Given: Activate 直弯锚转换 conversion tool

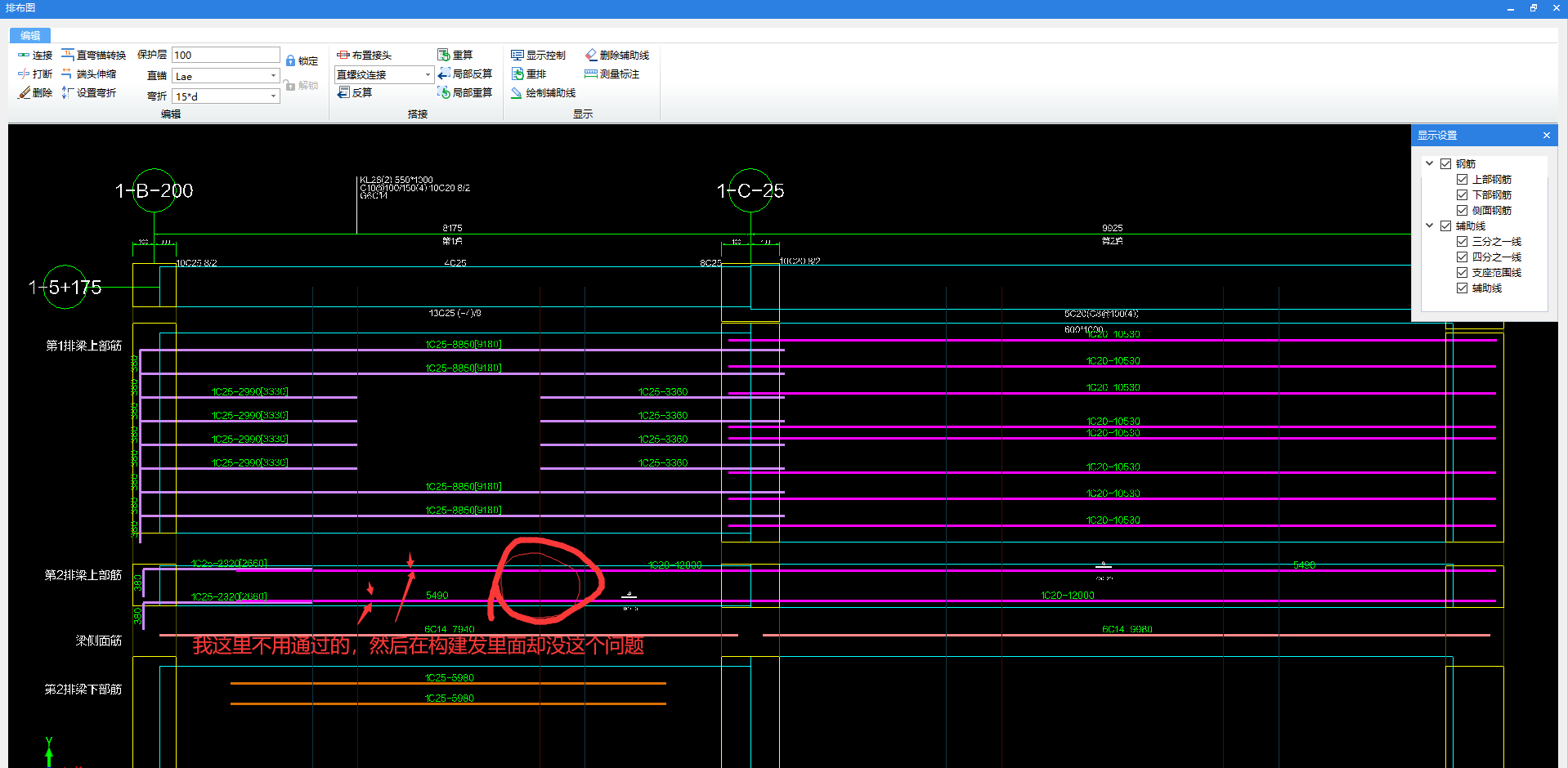Looking at the screenshot, I should pos(93,55).
